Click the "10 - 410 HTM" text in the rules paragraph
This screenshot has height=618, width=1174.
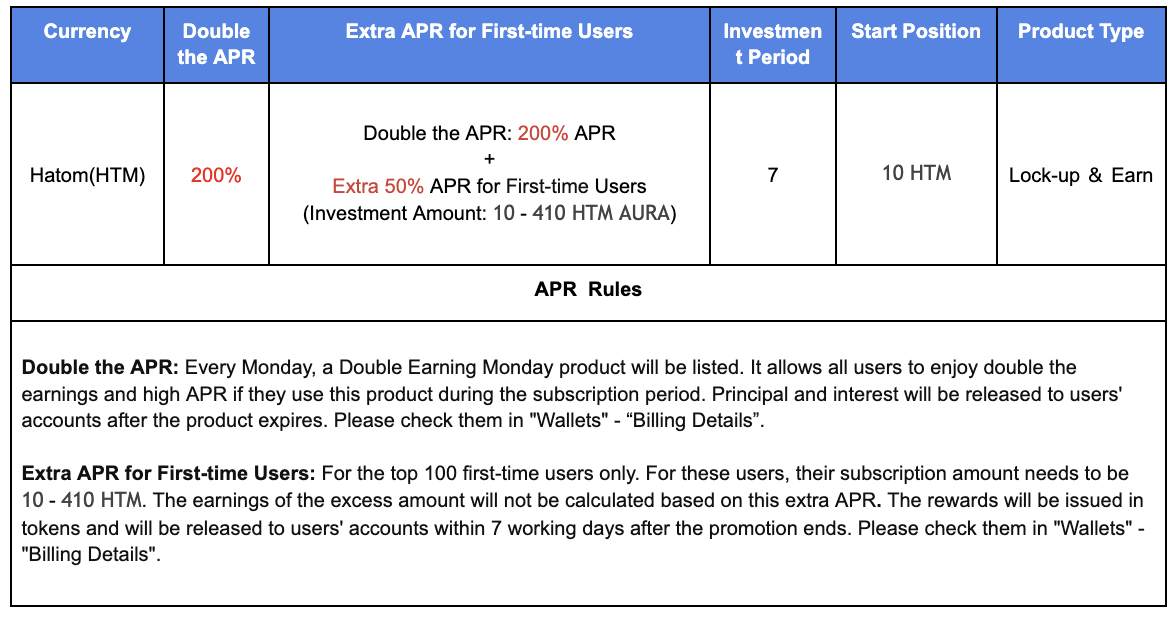(82, 497)
